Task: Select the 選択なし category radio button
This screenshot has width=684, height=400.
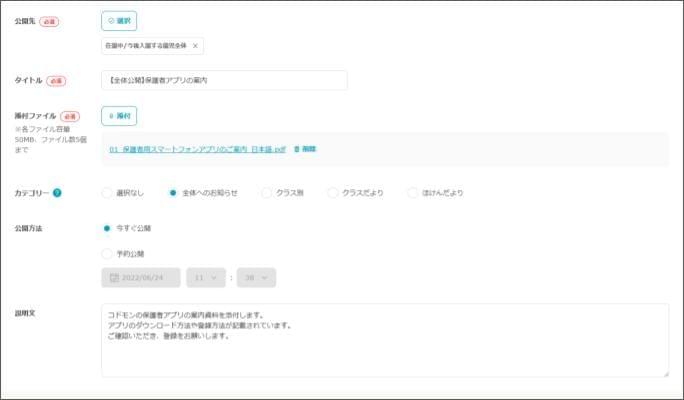Action: pyautogui.click(x=108, y=193)
